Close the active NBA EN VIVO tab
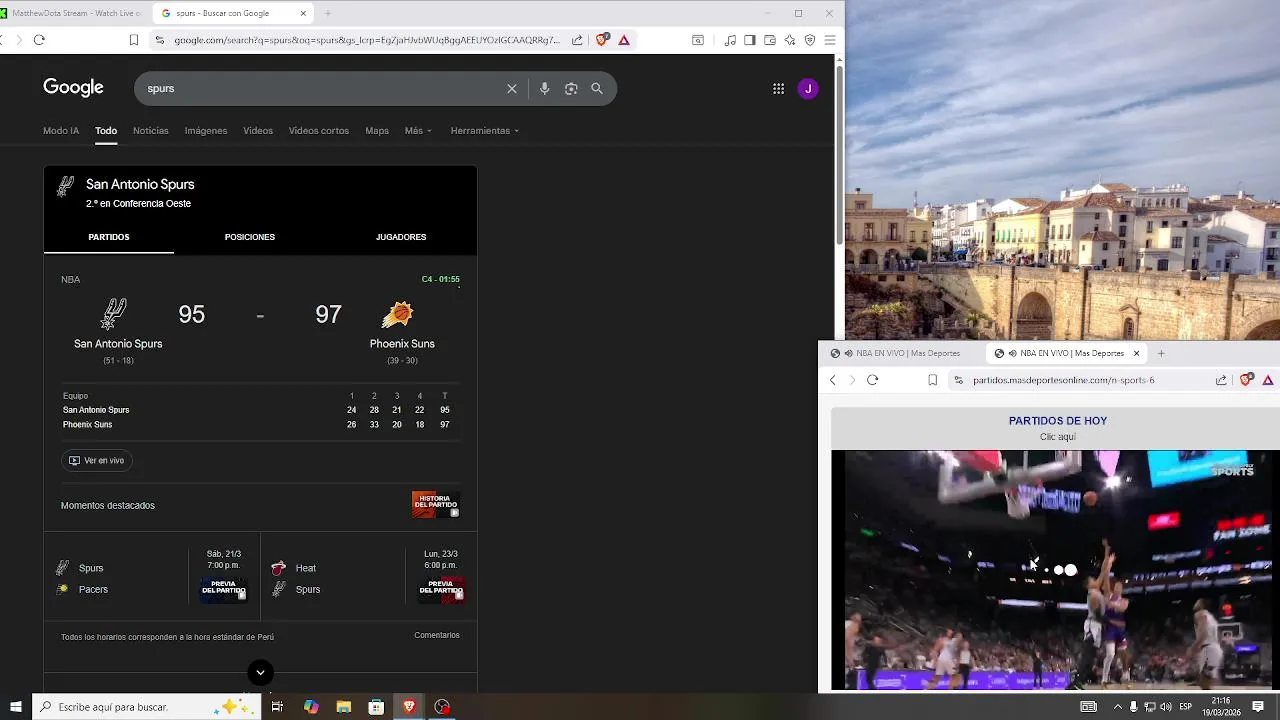Image resolution: width=1280 pixels, height=720 pixels. click(1136, 353)
